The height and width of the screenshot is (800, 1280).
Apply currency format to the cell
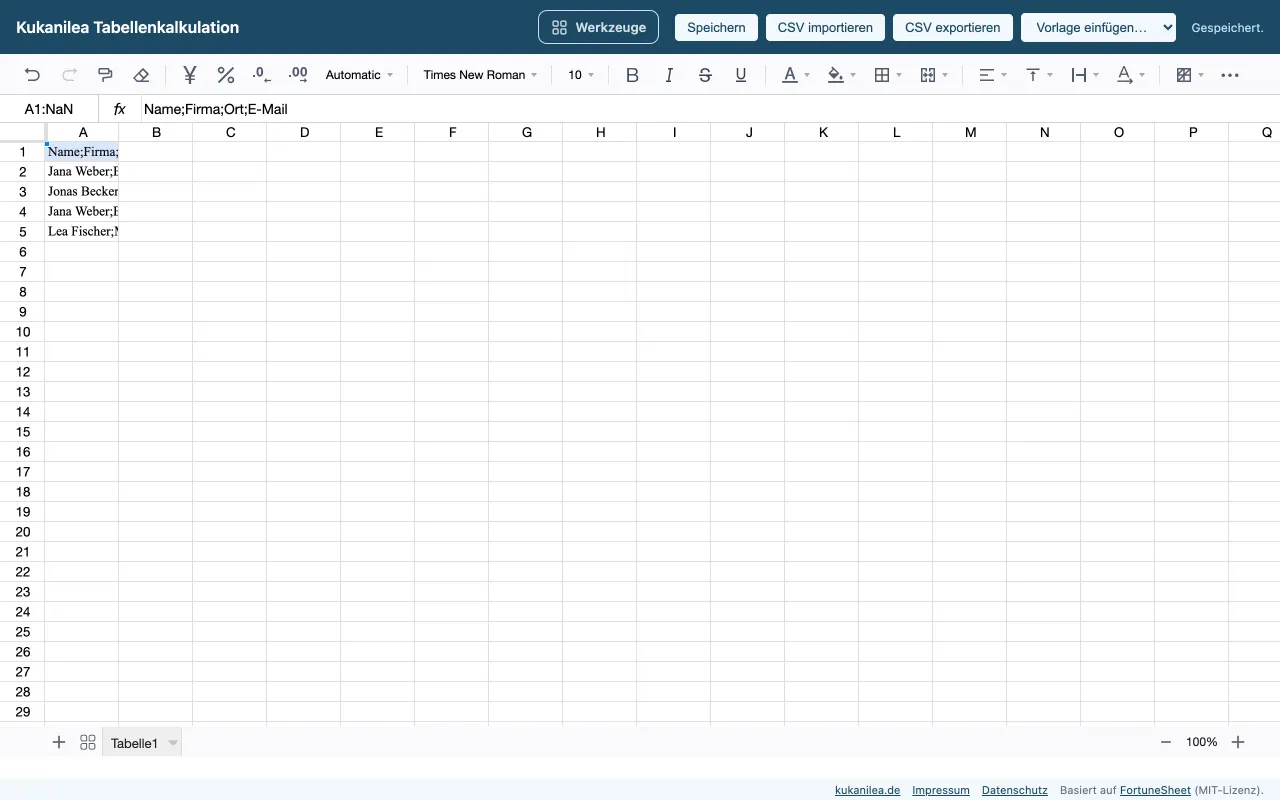pyautogui.click(x=190, y=75)
